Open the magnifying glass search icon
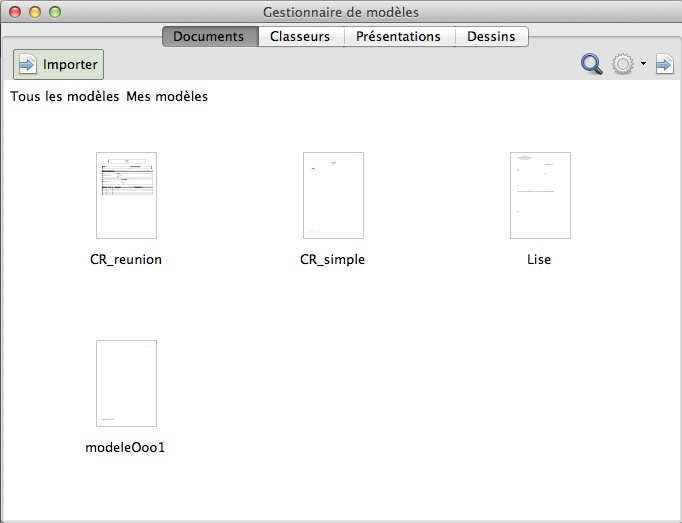Viewport: 682px width, 523px height. tap(592, 64)
